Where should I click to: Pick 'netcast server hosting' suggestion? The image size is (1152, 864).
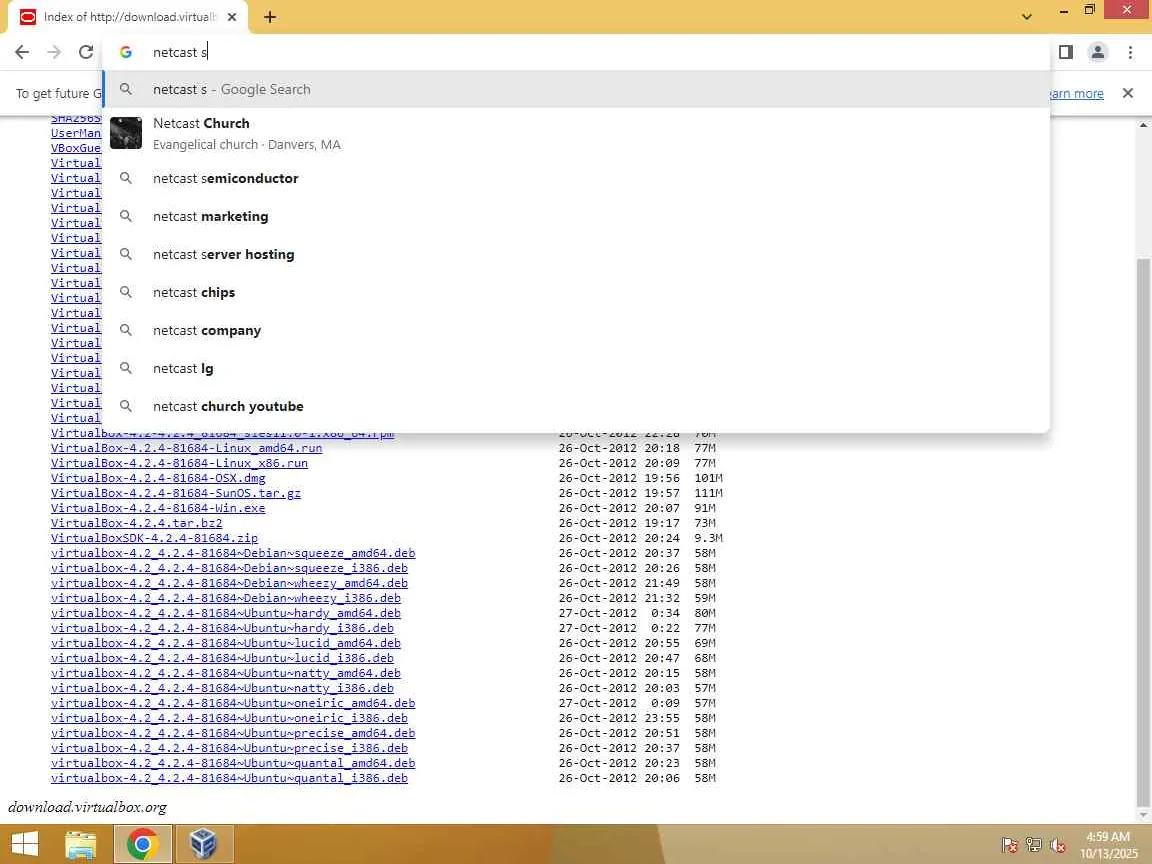576,254
